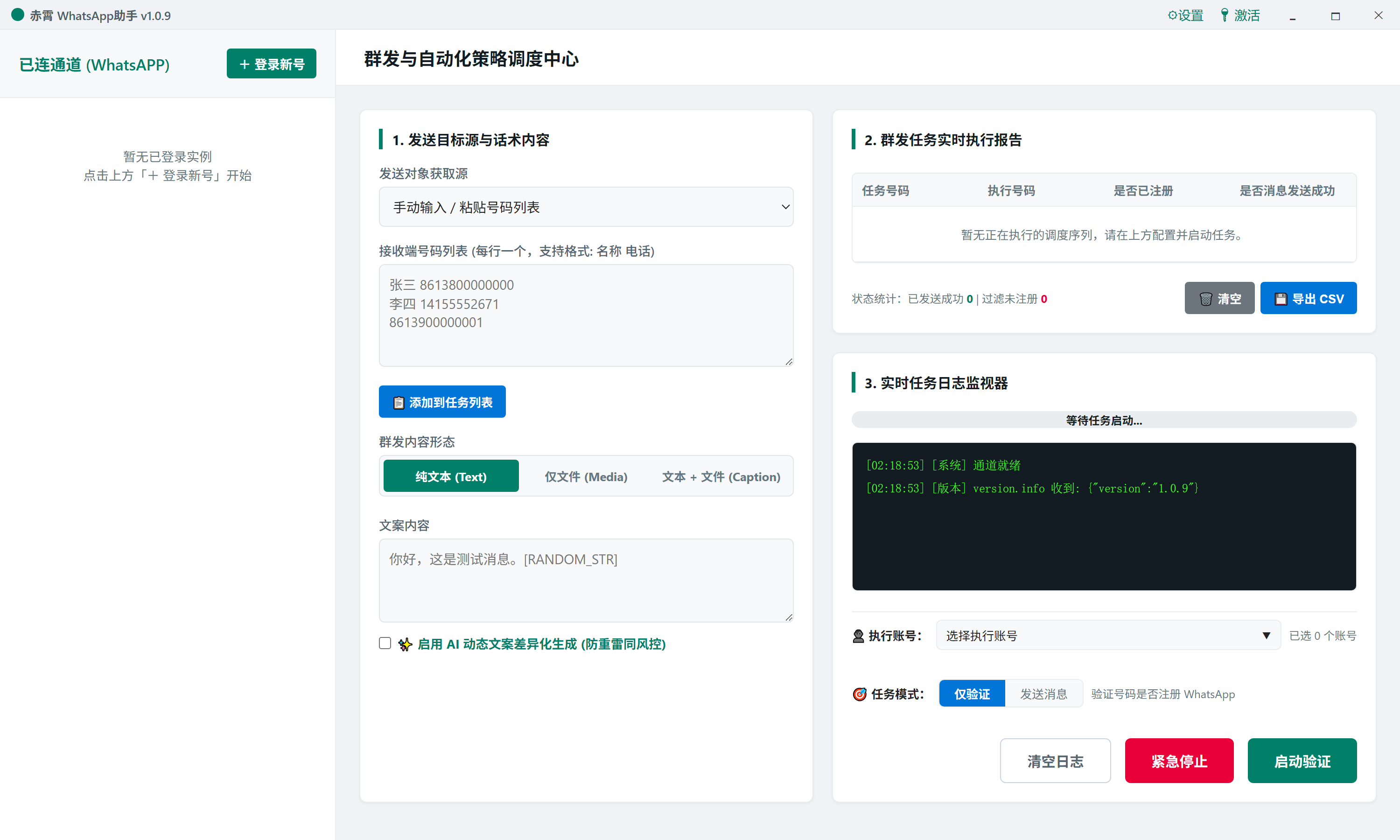
Task: Focus the 接收端号码列表 text area
Action: click(586, 315)
